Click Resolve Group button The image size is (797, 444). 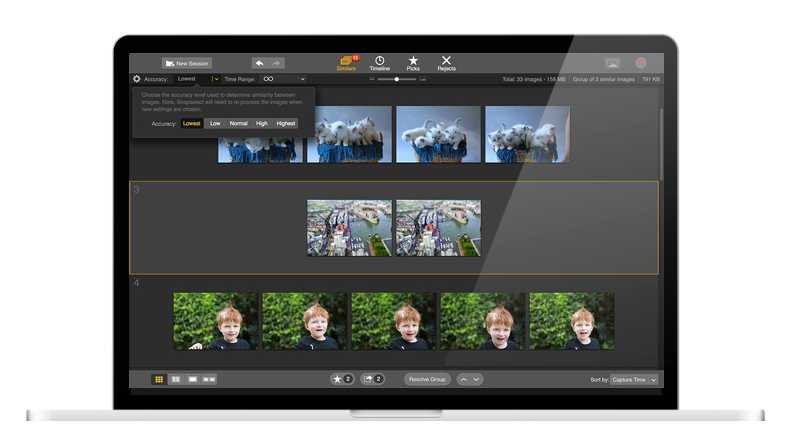pos(427,379)
